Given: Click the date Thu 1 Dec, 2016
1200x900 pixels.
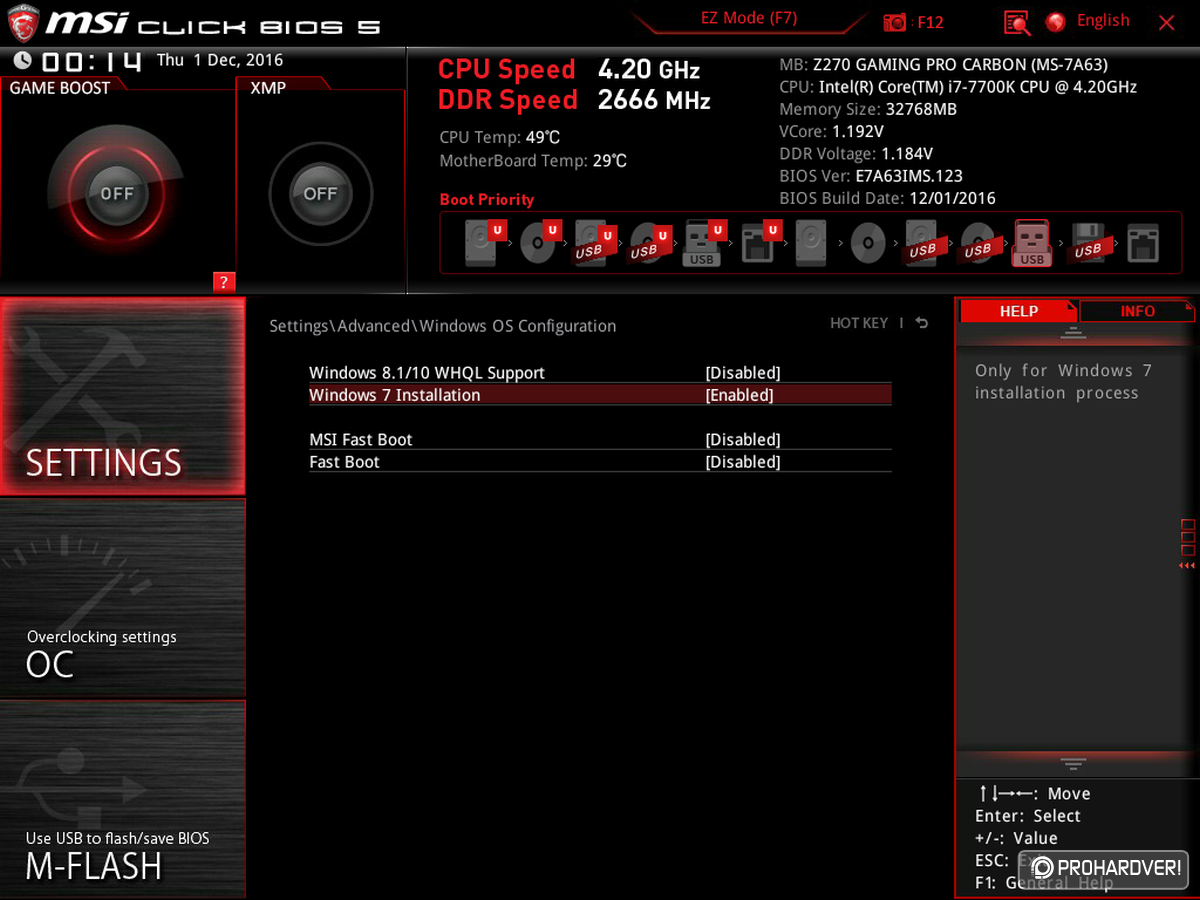Looking at the screenshot, I should (220, 61).
